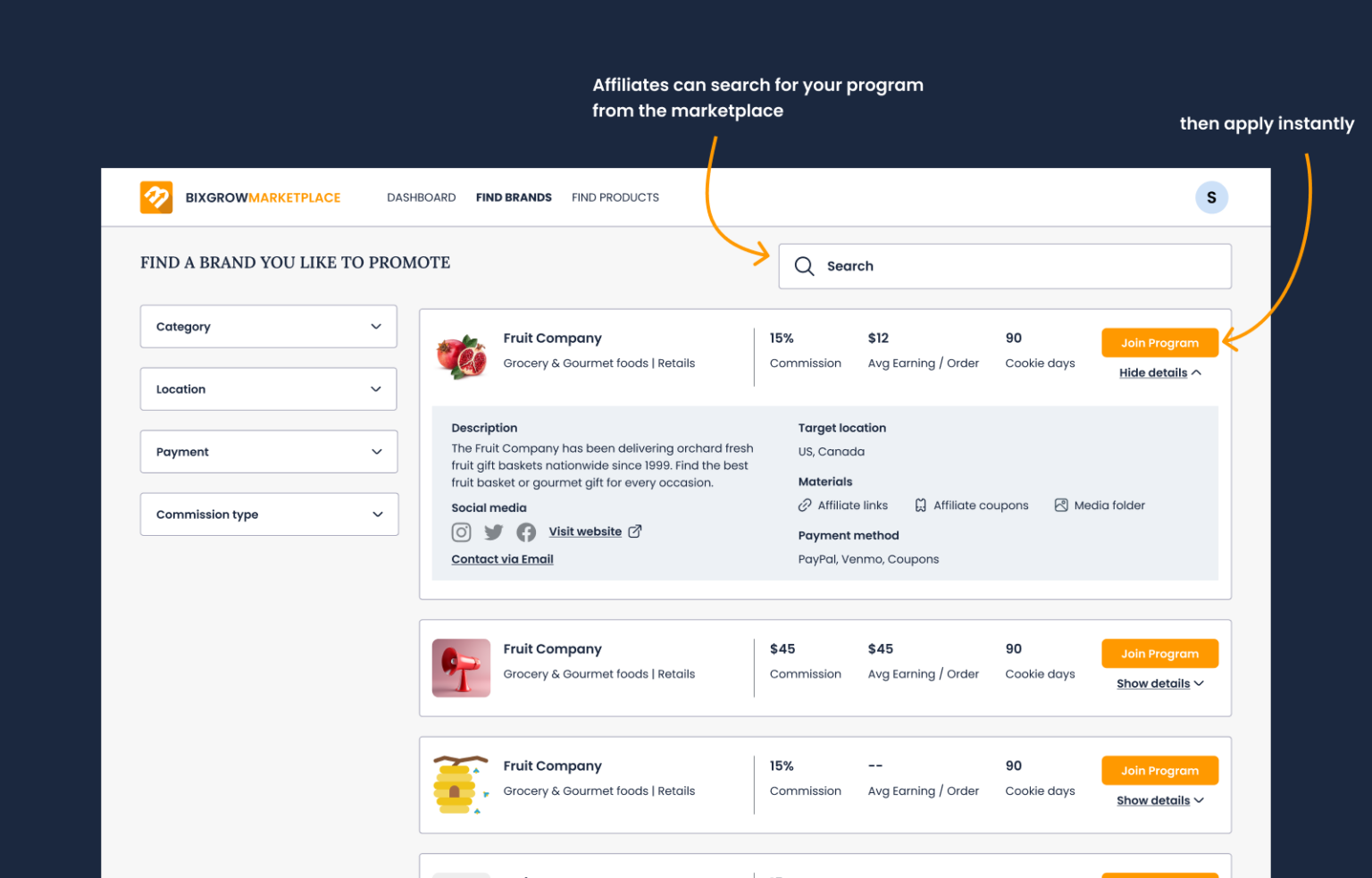Switch to the Dashboard tab

[421, 197]
